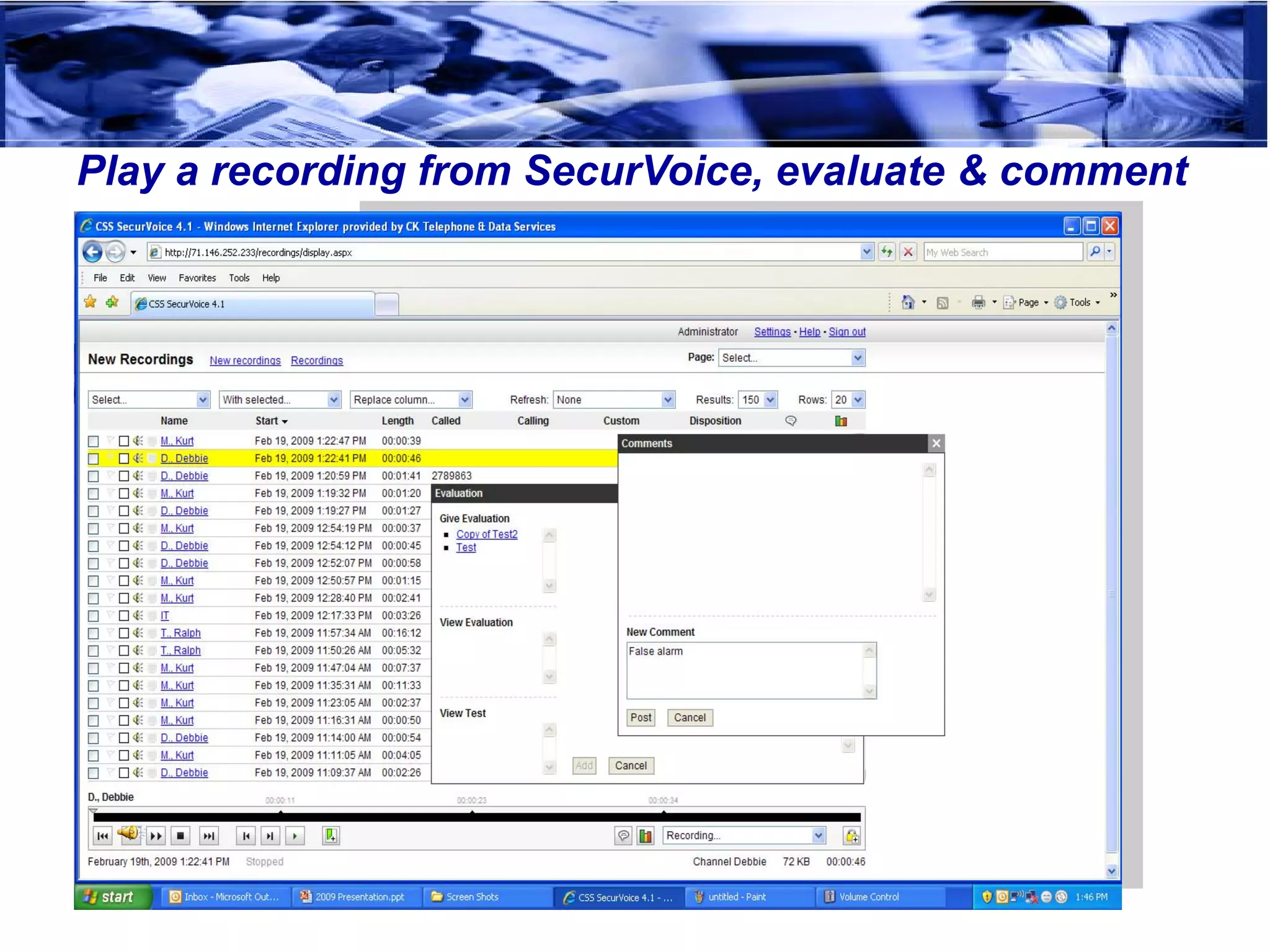Open the browser Tools menu in the menu bar
Viewport: 1270px width, 952px height.
(239, 278)
